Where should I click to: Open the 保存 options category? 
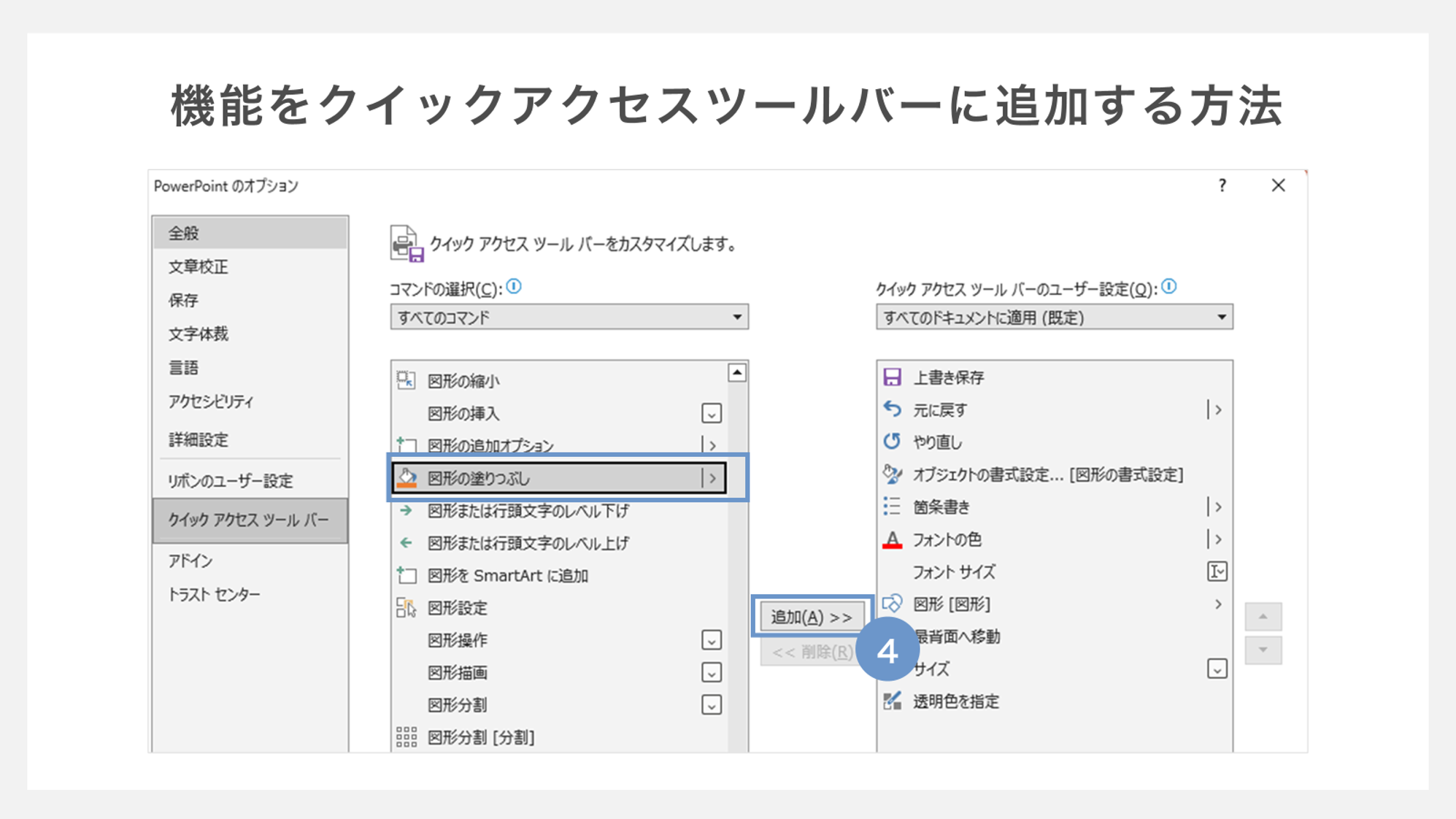250,300
